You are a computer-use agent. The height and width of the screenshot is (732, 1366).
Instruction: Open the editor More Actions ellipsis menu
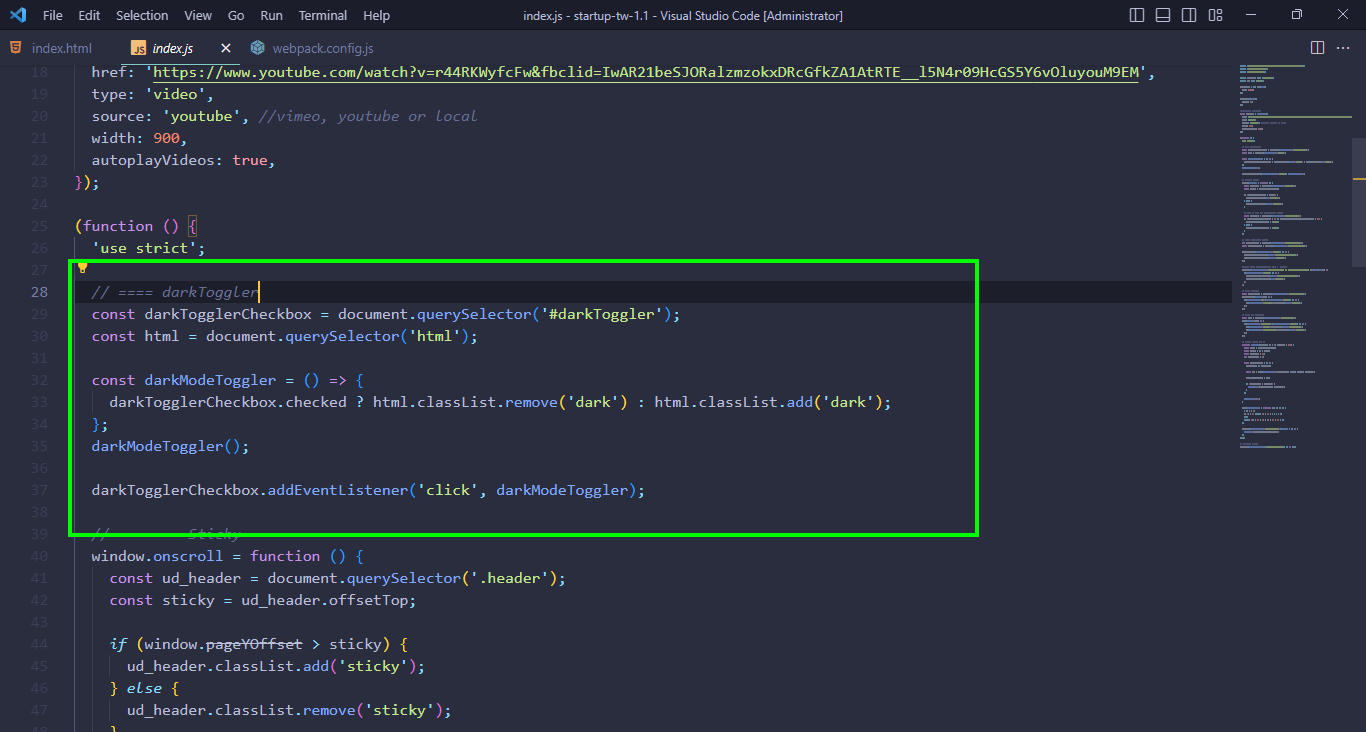[1343, 47]
